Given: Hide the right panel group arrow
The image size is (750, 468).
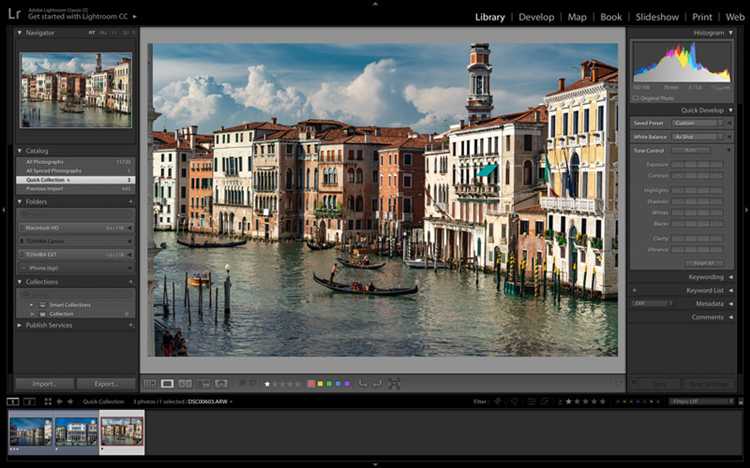Looking at the screenshot, I should pos(747,210).
